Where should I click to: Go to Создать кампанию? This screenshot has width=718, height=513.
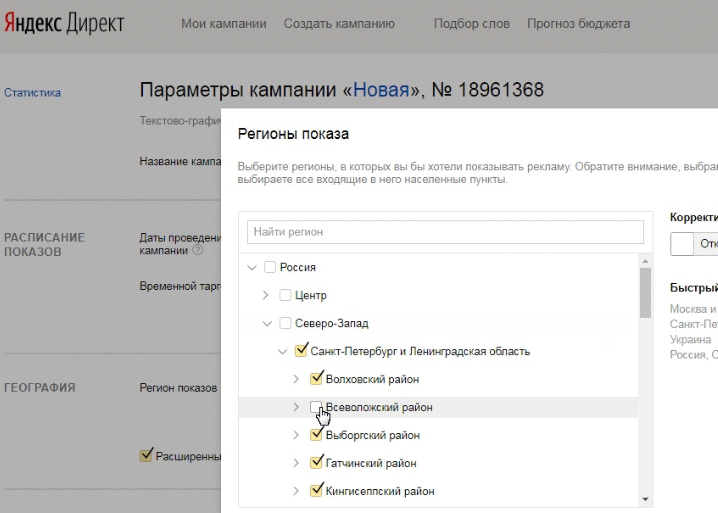point(339,24)
